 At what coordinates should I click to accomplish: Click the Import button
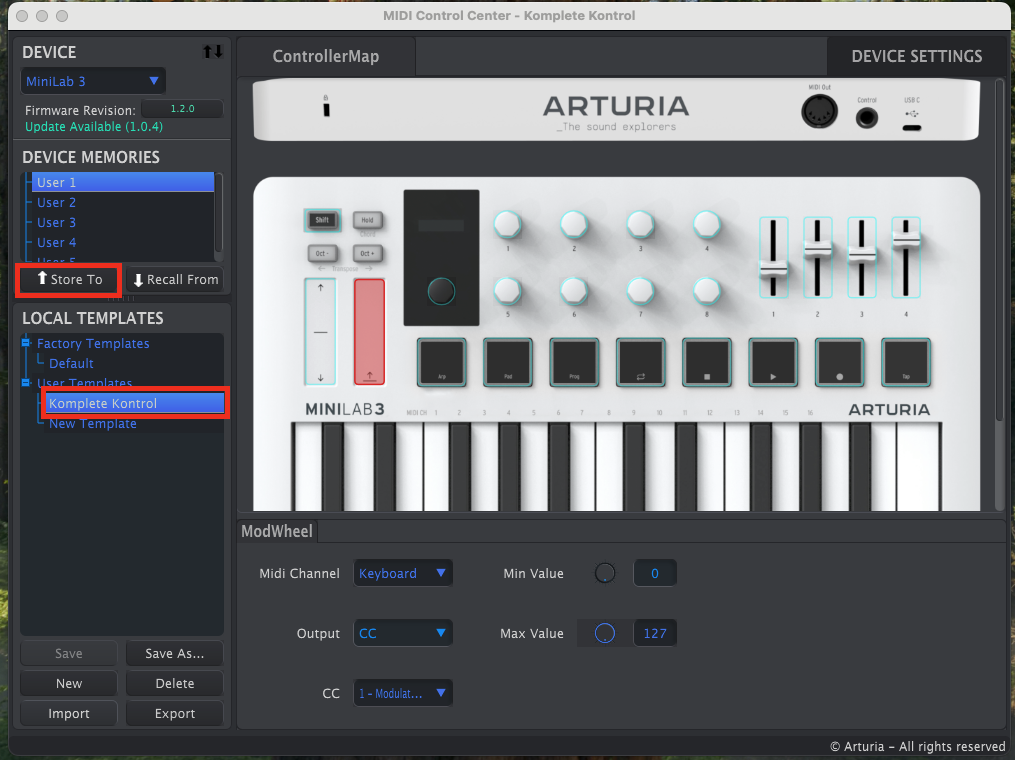pos(69,713)
